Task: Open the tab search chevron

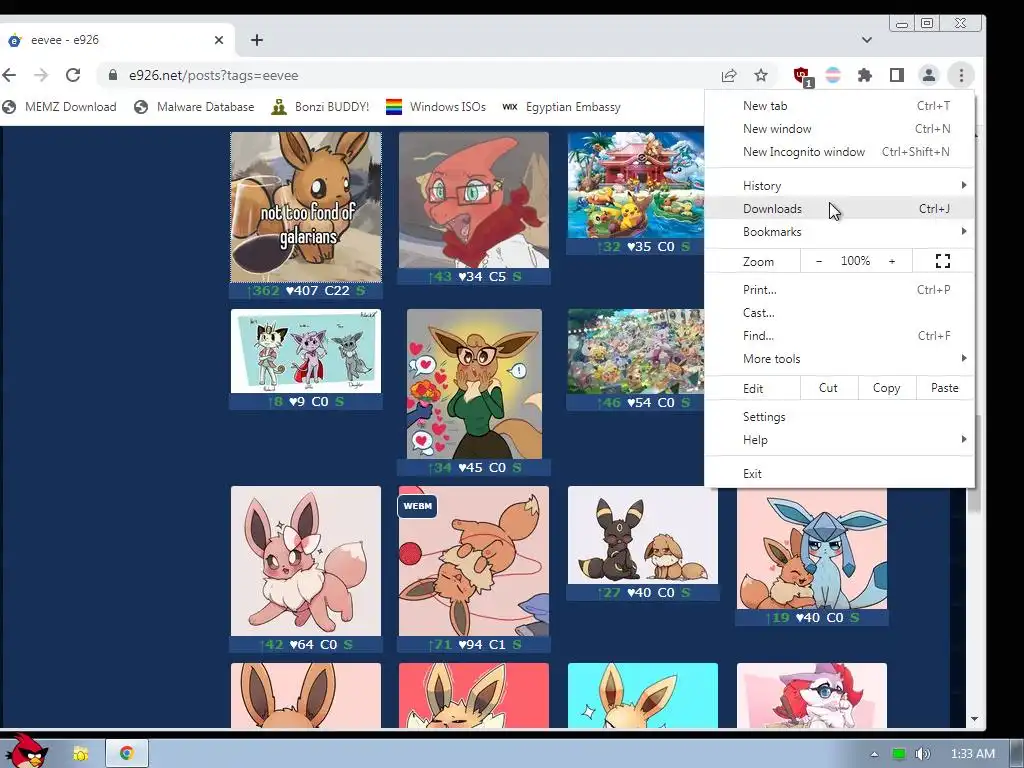Action: pos(867,40)
